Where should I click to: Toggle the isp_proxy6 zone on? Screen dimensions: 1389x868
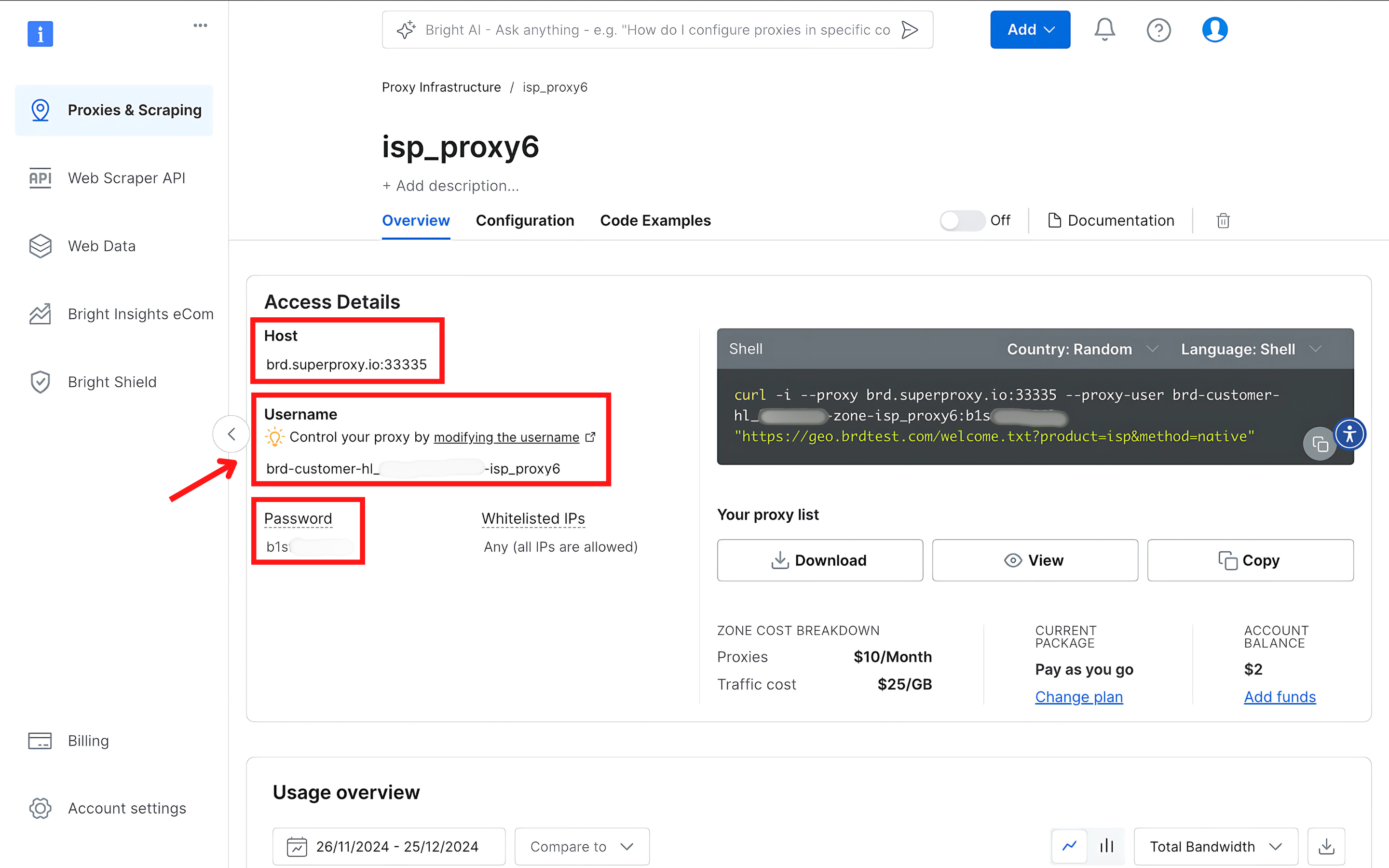962,221
